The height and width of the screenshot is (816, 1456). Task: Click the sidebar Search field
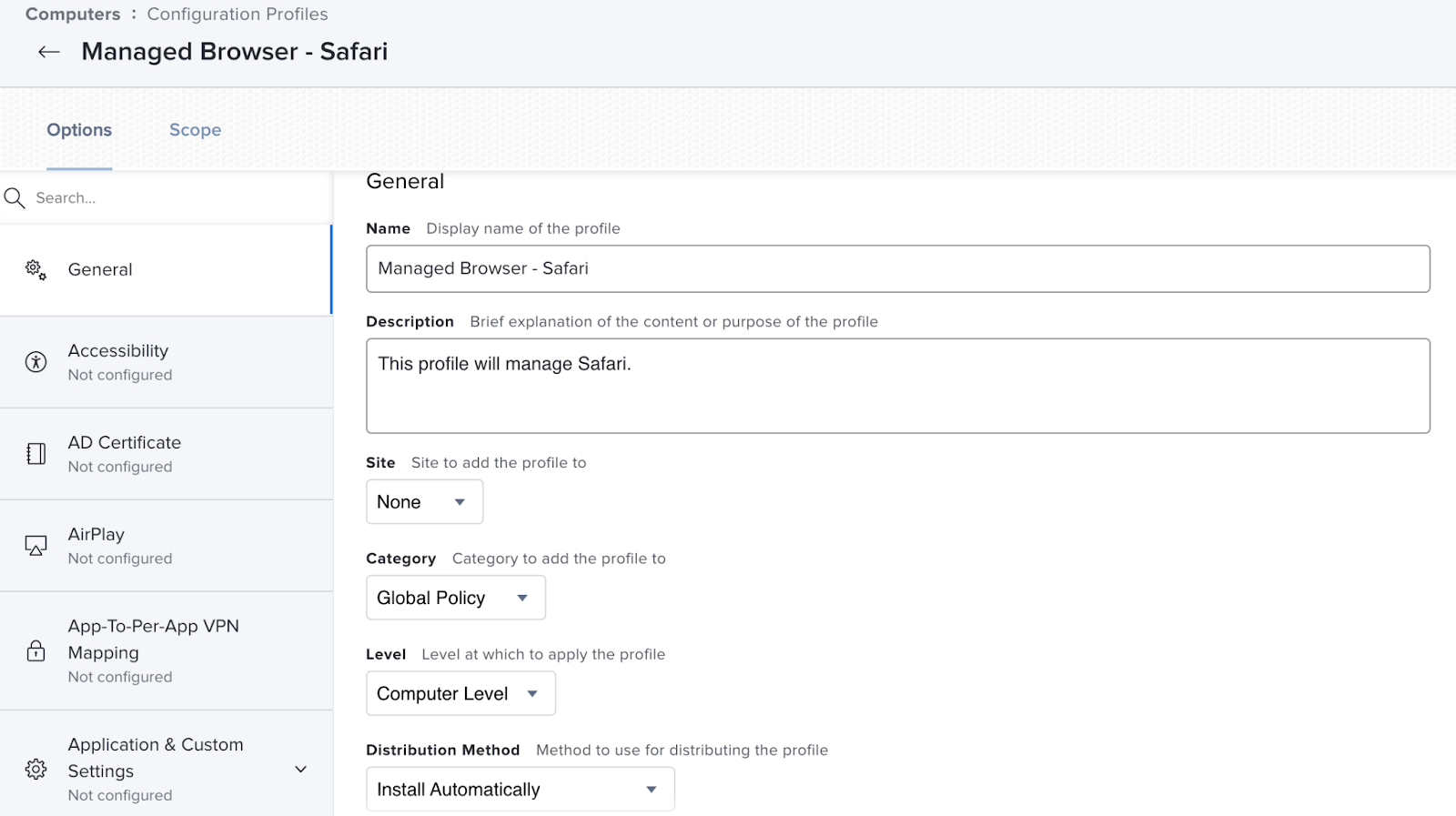[x=173, y=197]
